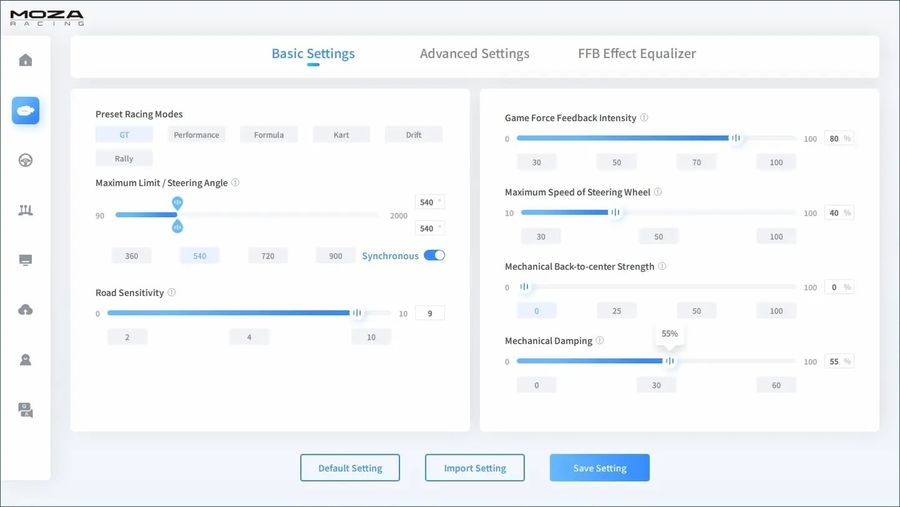Open the feedback chat icon in sidebar
Screen dimensions: 900x507
coord(25,410)
